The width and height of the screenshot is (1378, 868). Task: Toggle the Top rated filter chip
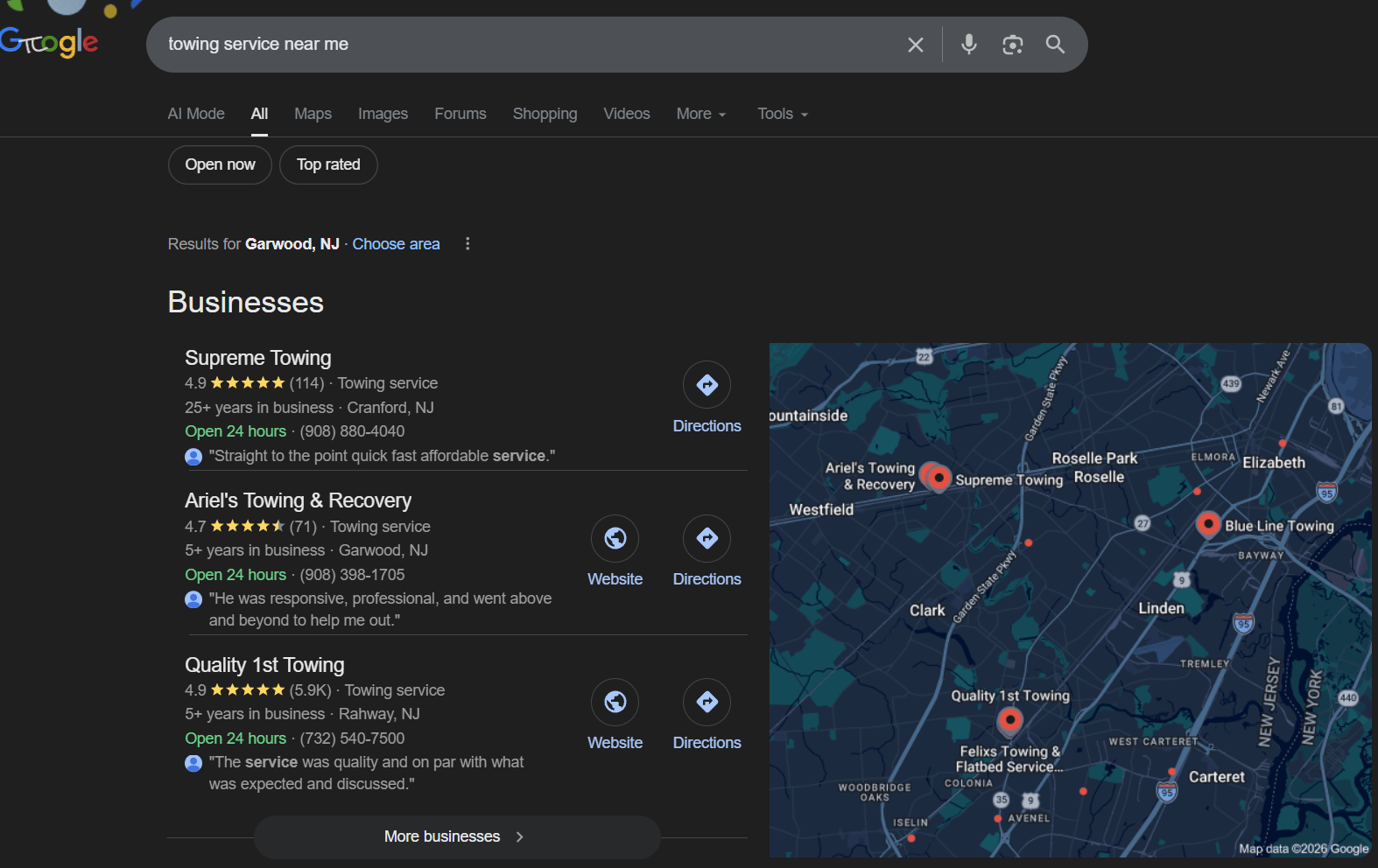click(x=328, y=165)
